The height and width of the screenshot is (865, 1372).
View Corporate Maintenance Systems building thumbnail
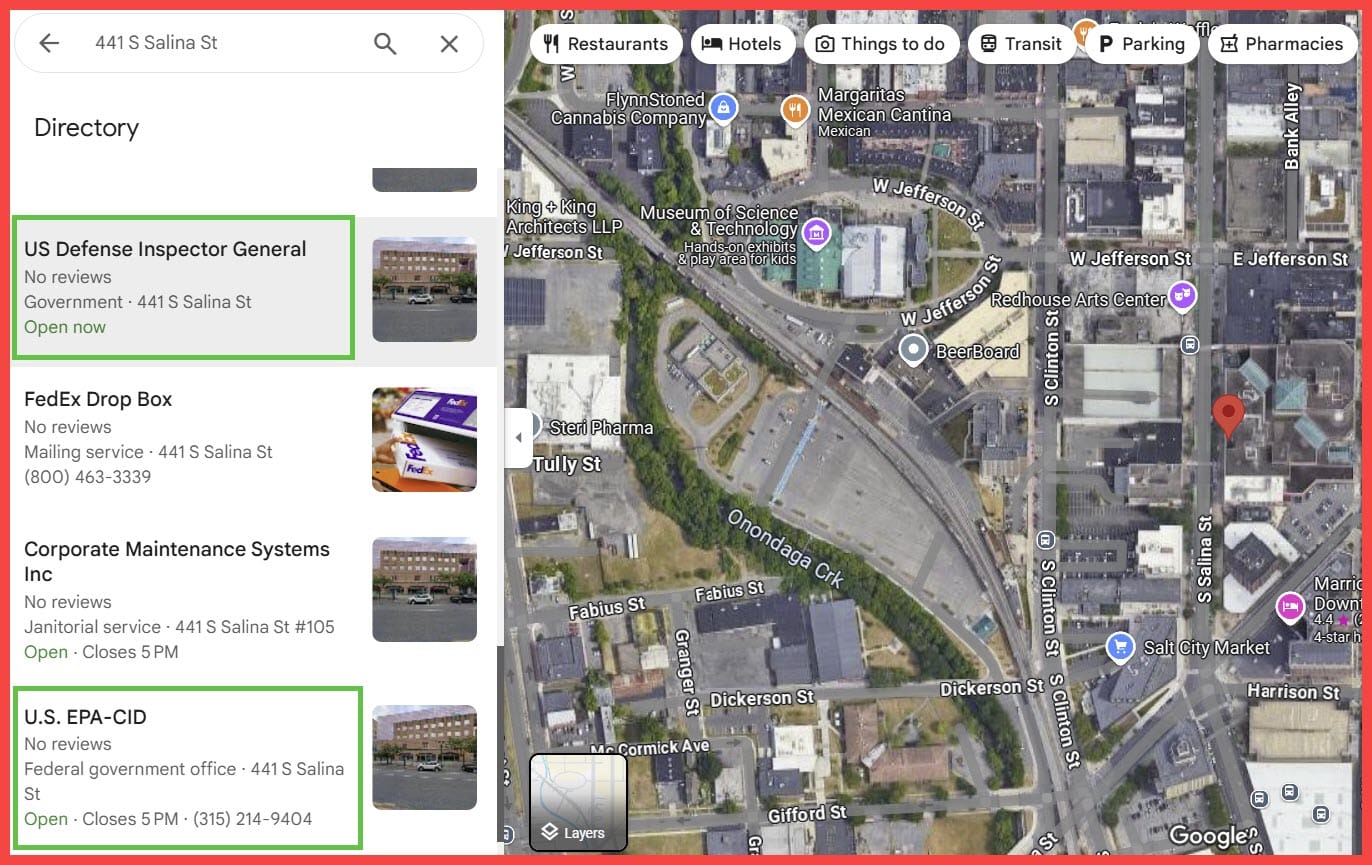(x=424, y=589)
